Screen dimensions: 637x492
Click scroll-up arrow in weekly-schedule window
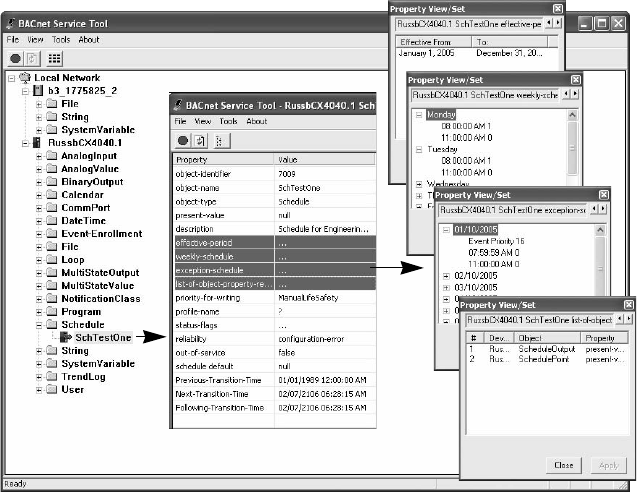(x=572, y=115)
